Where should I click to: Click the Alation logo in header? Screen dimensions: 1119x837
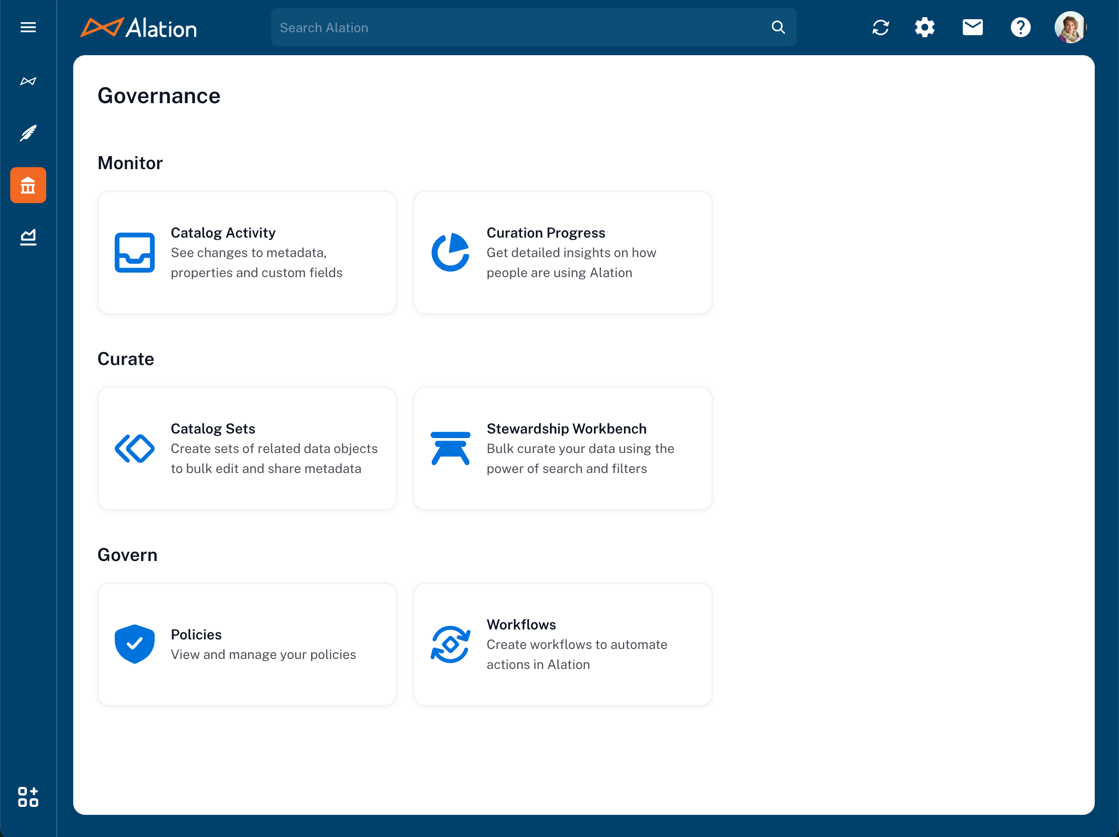coord(138,28)
